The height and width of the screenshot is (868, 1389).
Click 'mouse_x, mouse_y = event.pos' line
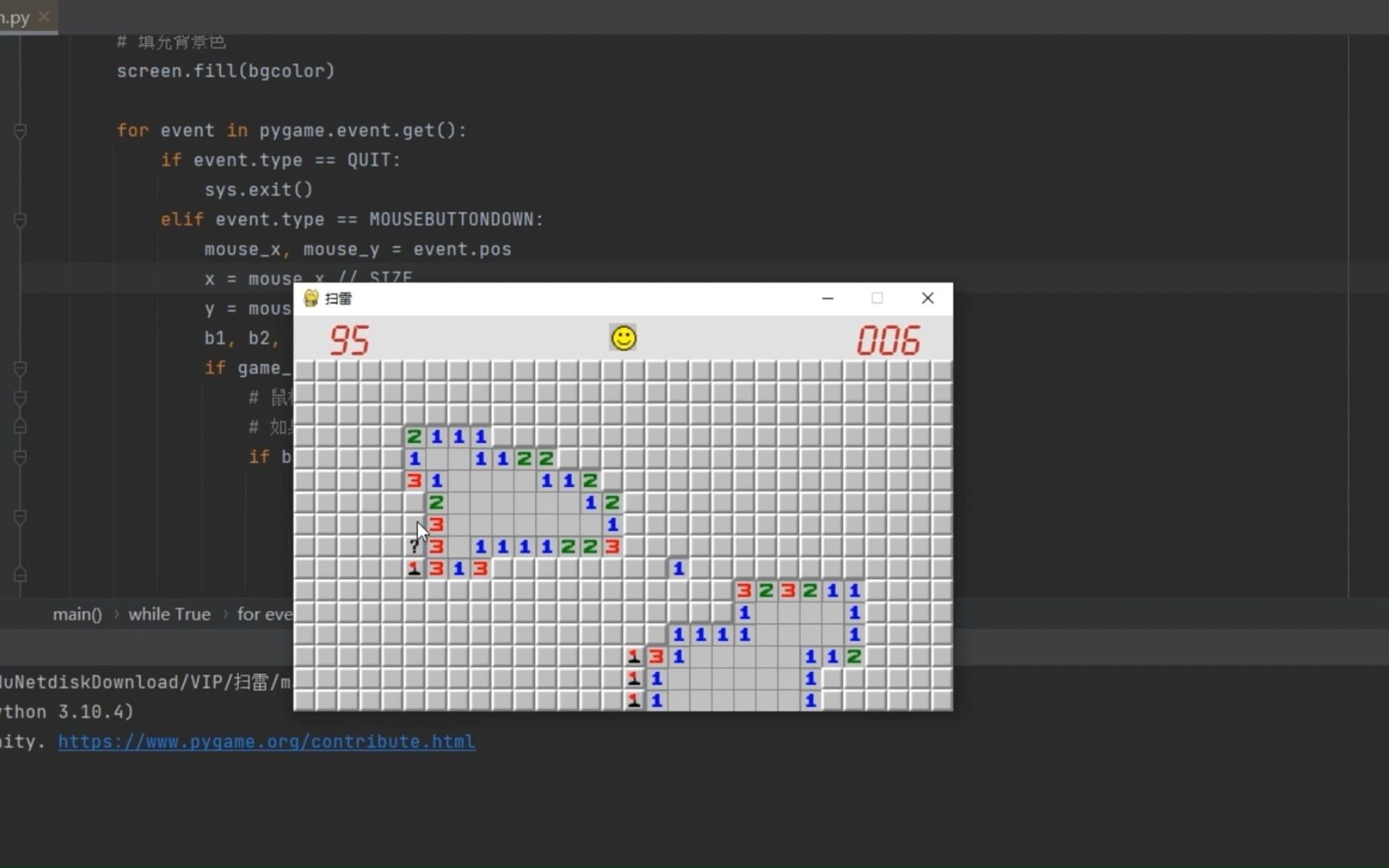(358, 249)
